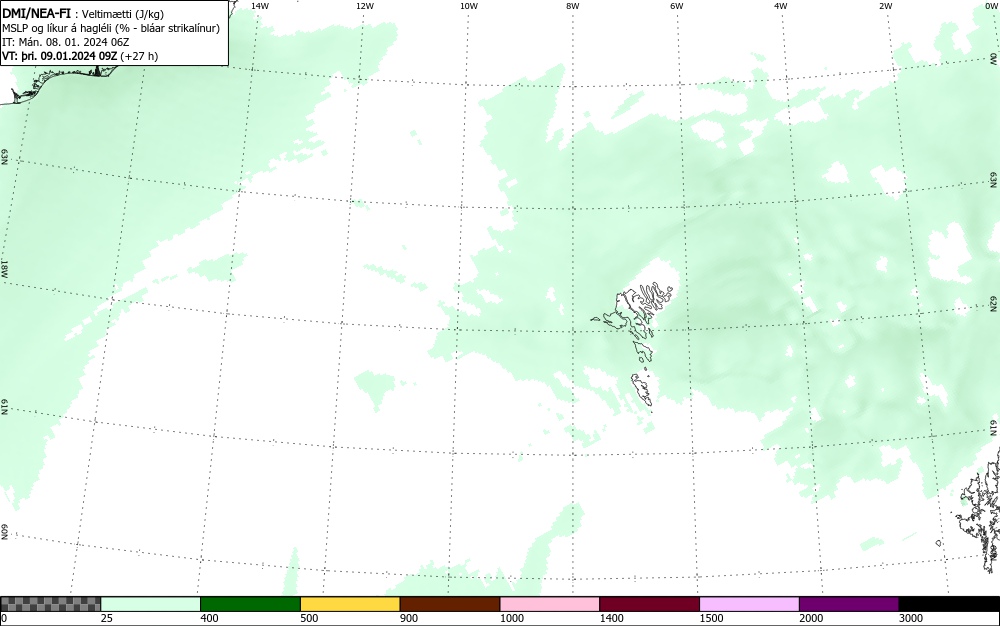The image size is (1000, 626).
Task: Click the '63N' label on right edge
Action: (x=994, y=180)
